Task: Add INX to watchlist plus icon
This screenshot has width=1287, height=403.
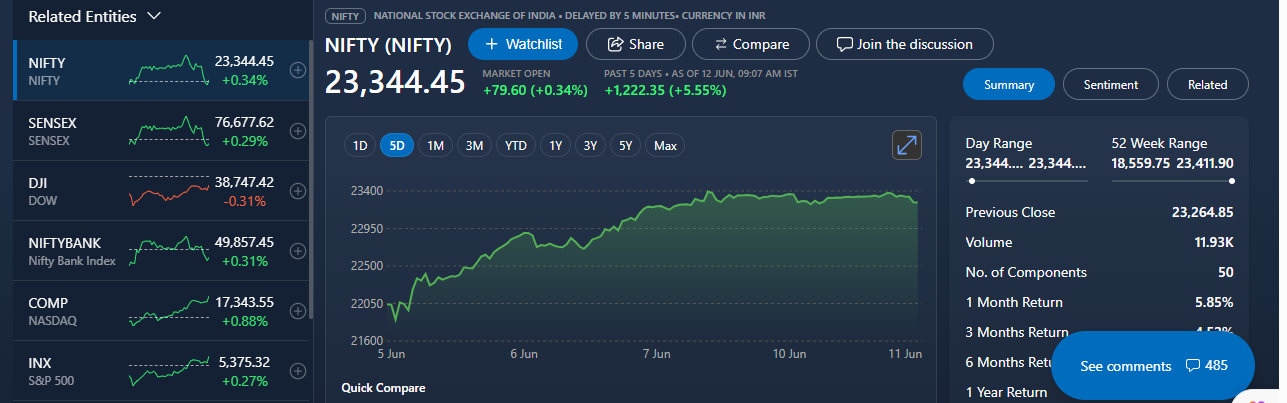Action: click(x=297, y=371)
